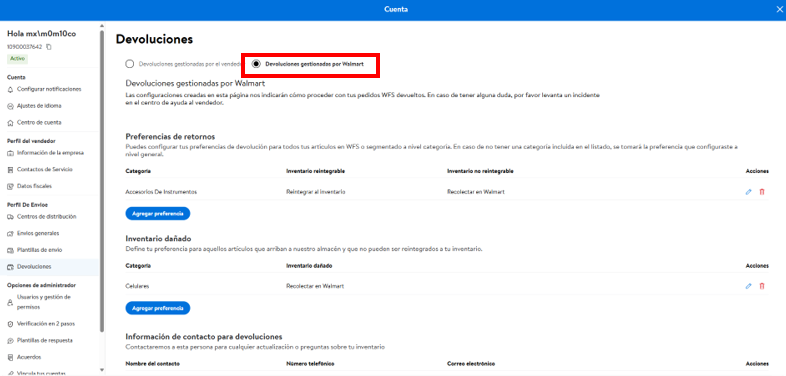
Task: Click Recolectar en Walmart in Celulares row
Action: click(315, 286)
